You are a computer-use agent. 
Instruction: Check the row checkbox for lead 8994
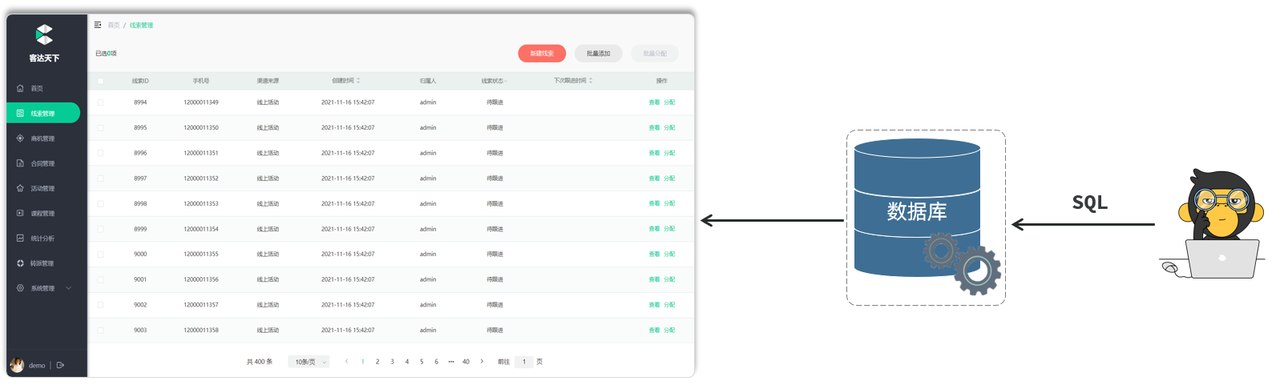(100, 102)
